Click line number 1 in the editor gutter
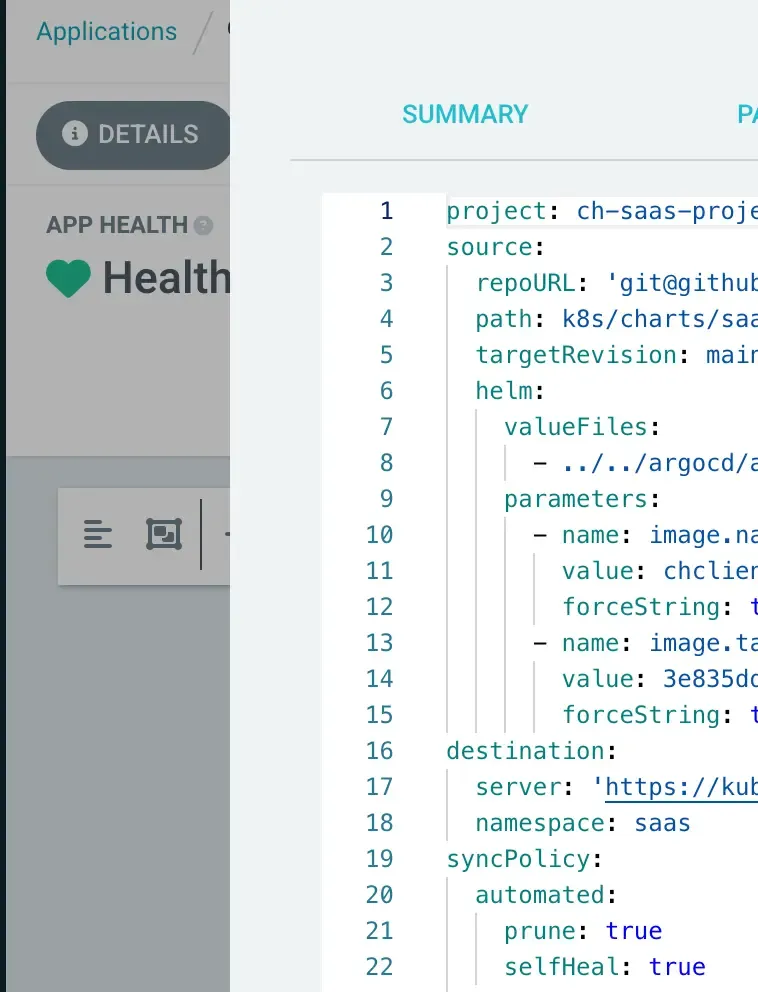Screen dimensions: 758x992 386,211
